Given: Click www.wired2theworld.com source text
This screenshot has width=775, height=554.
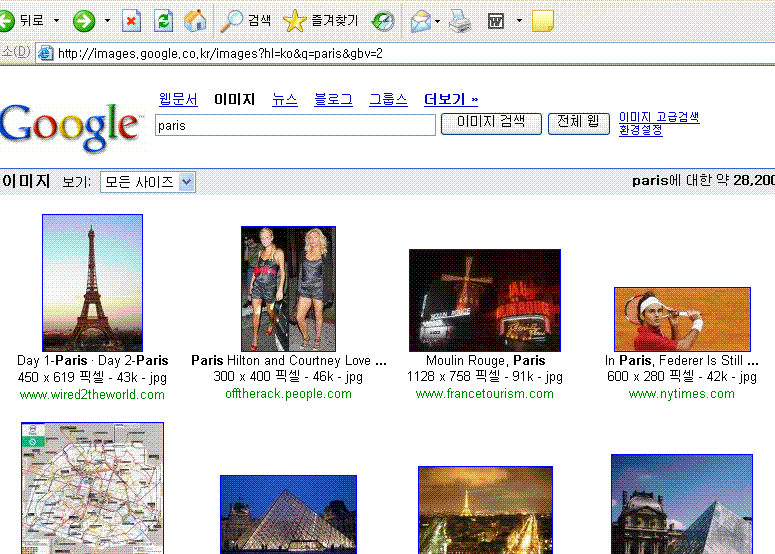Looking at the screenshot, I should [x=92, y=394].
